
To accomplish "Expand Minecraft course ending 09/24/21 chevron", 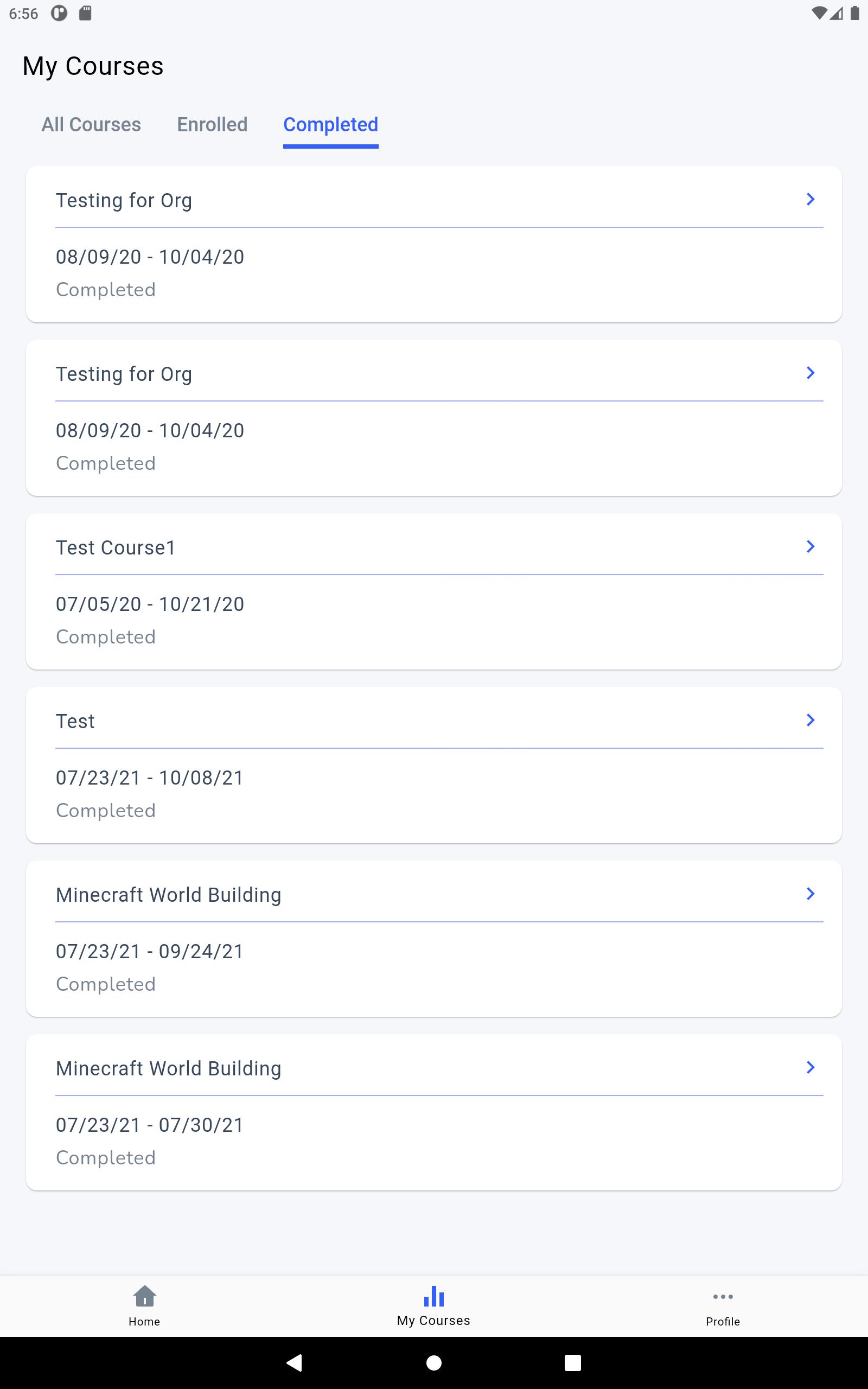I will coord(810,894).
